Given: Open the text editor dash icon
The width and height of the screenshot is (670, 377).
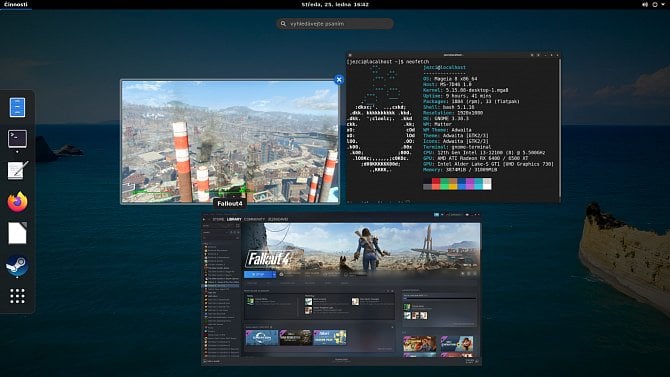Looking at the screenshot, I should 18,170.
